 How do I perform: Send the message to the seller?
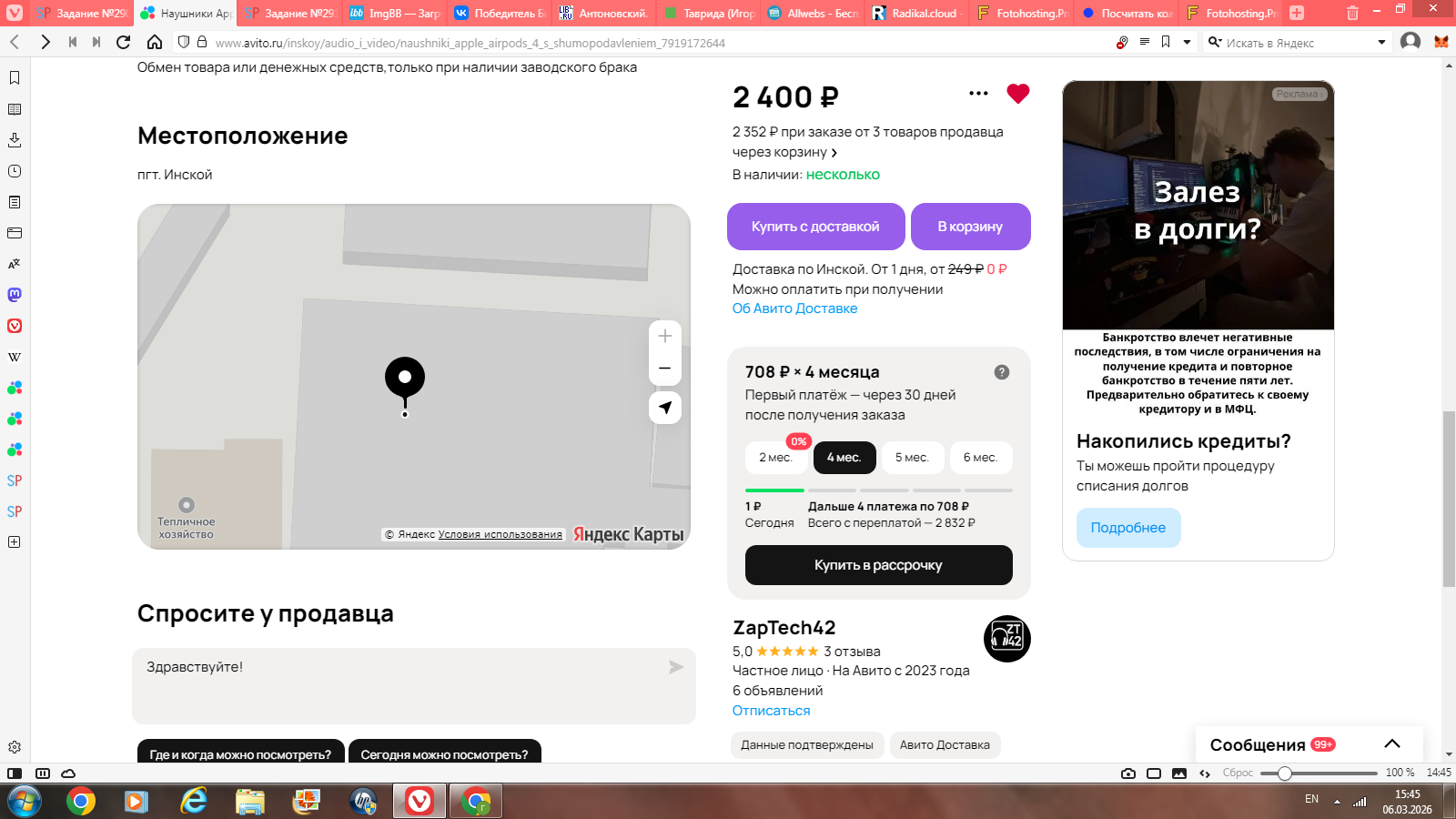[676, 667]
